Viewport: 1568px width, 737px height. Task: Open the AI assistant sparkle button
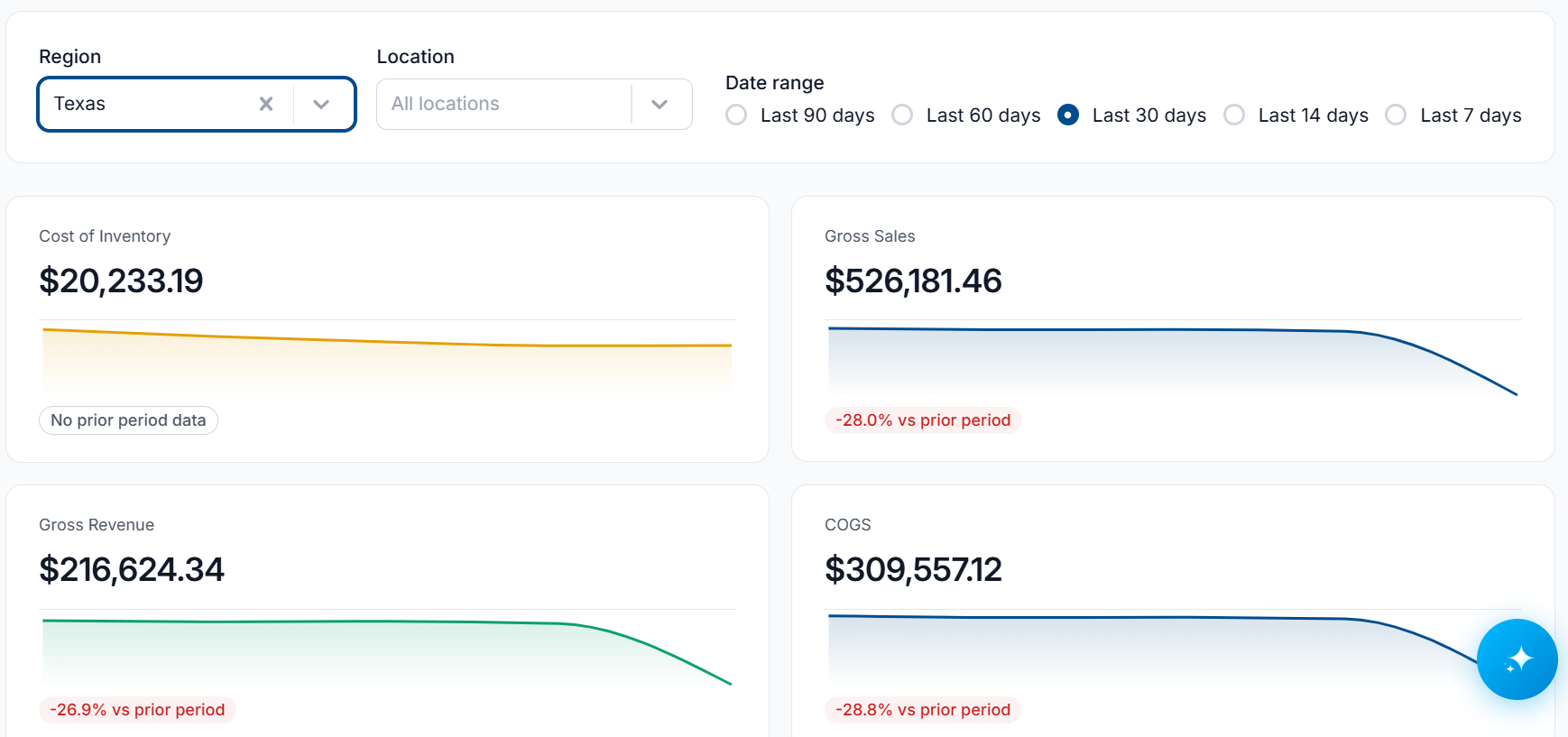pyautogui.click(x=1517, y=659)
